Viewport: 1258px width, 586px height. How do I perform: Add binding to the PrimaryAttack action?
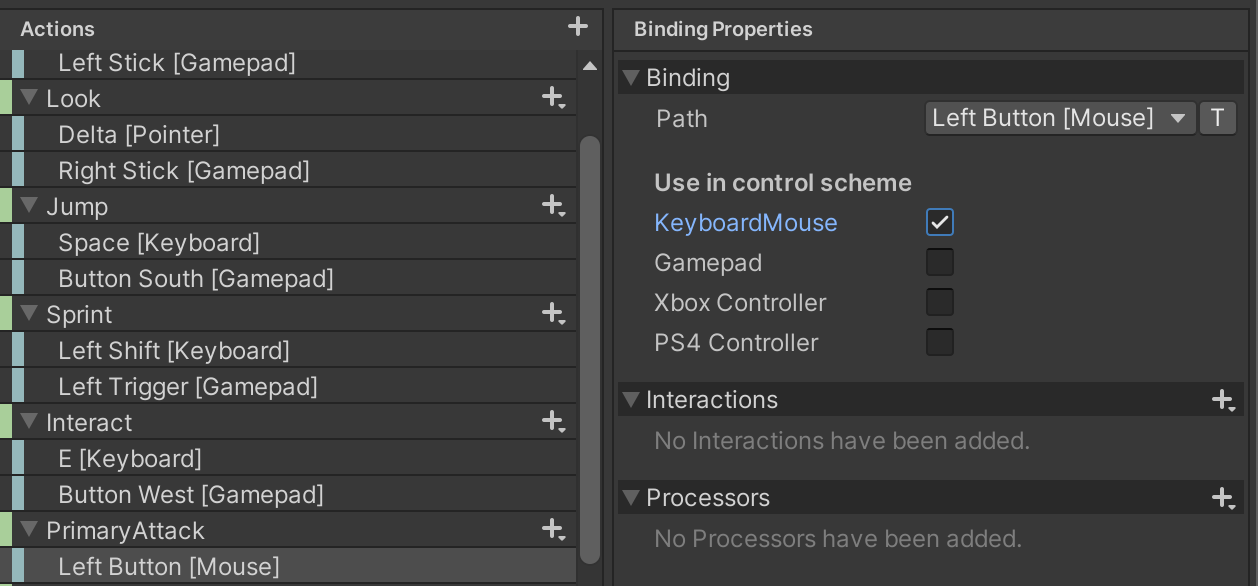[553, 530]
